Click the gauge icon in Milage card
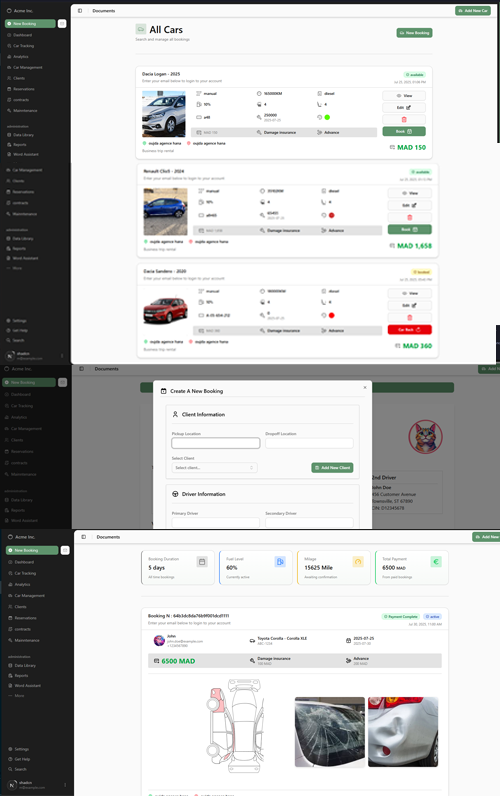Viewport: 500px width, 796px height. 358,561
